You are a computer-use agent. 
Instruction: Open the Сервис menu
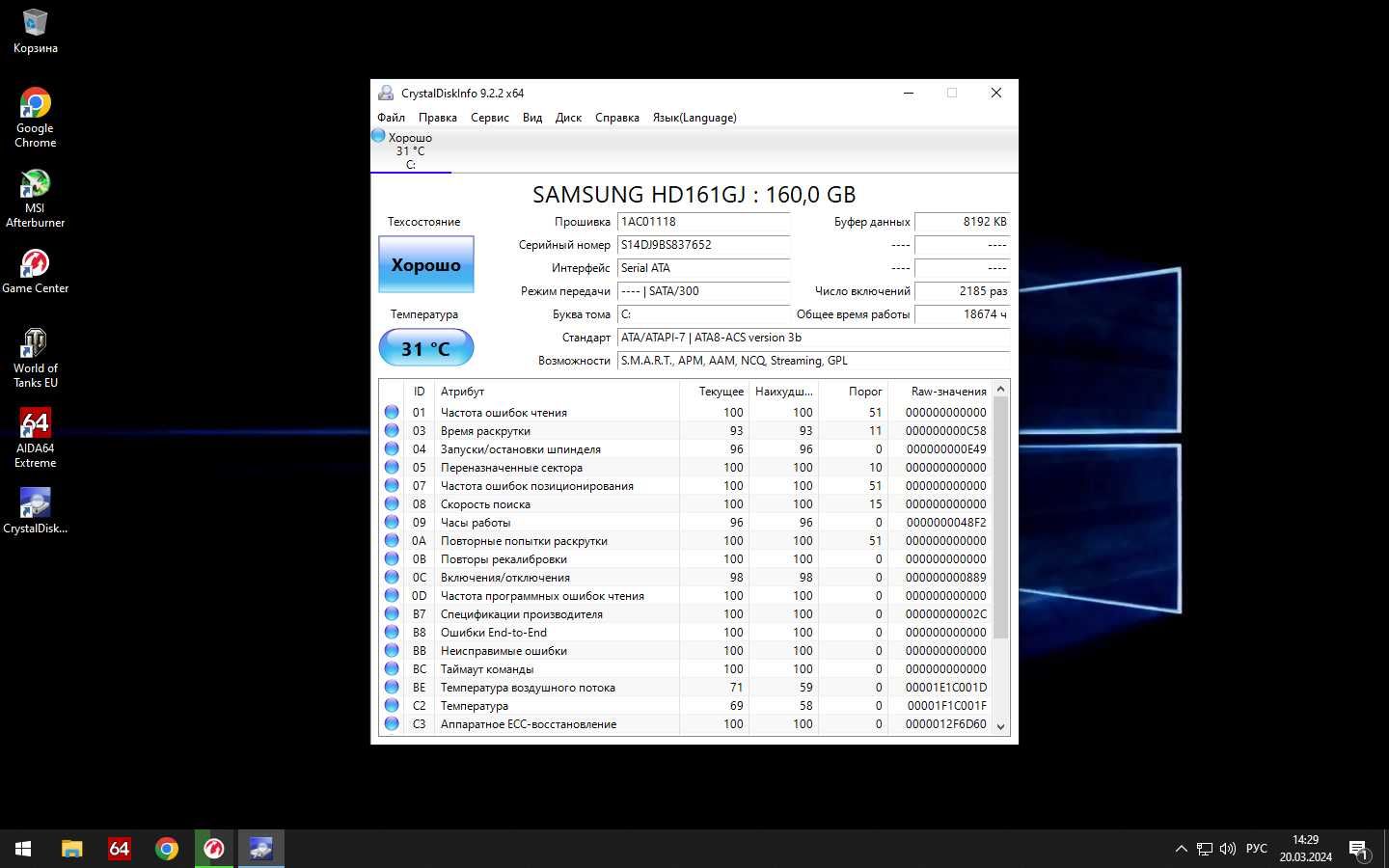point(489,118)
